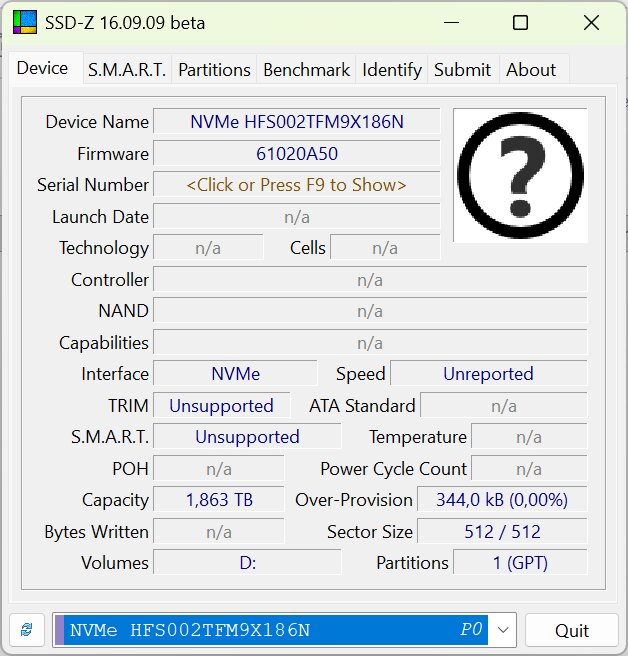Open the Partitions tab
This screenshot has width=628, height=656.
point(214,70)
